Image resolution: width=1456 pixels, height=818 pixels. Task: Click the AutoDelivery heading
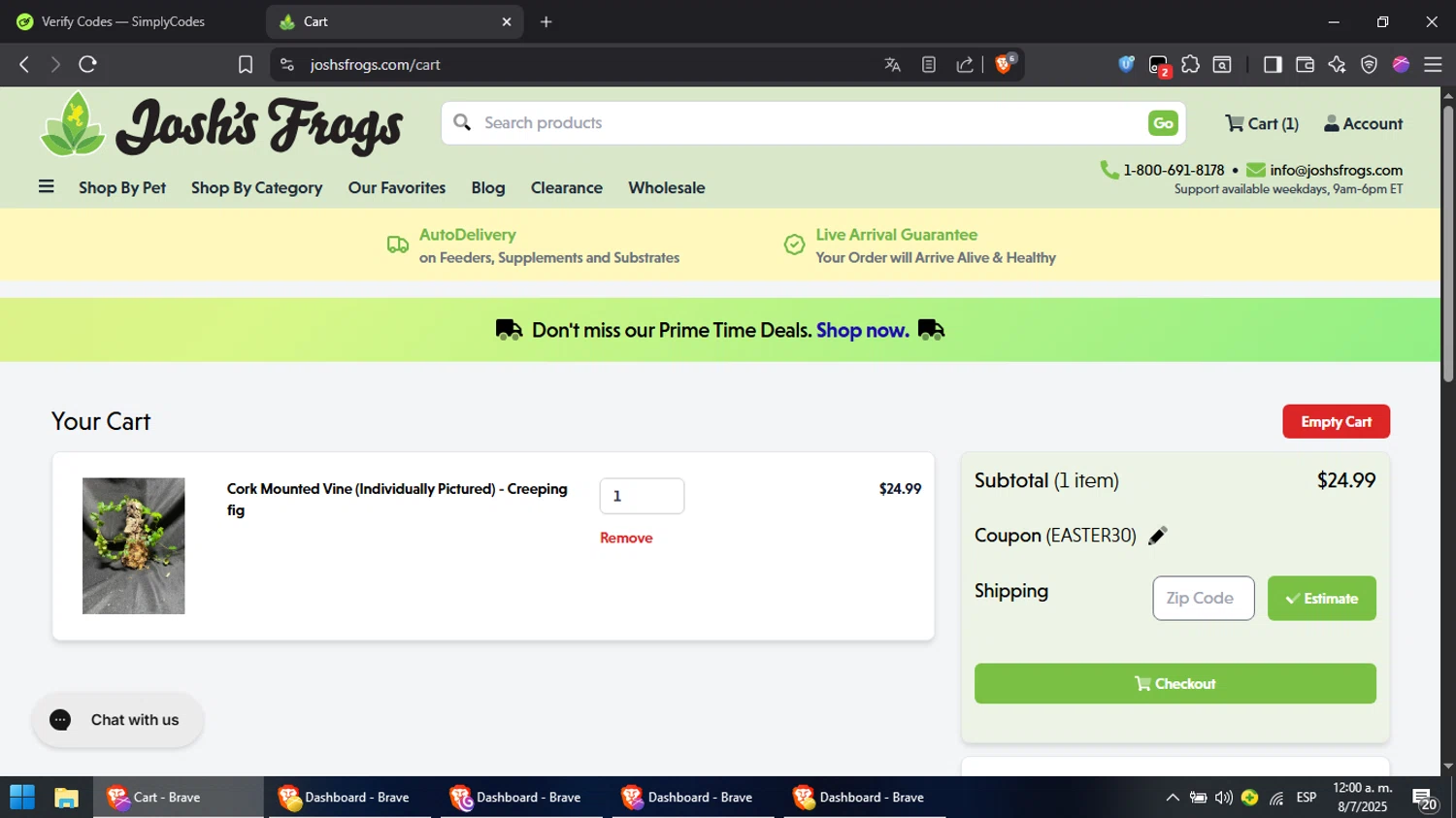point(467,235)
